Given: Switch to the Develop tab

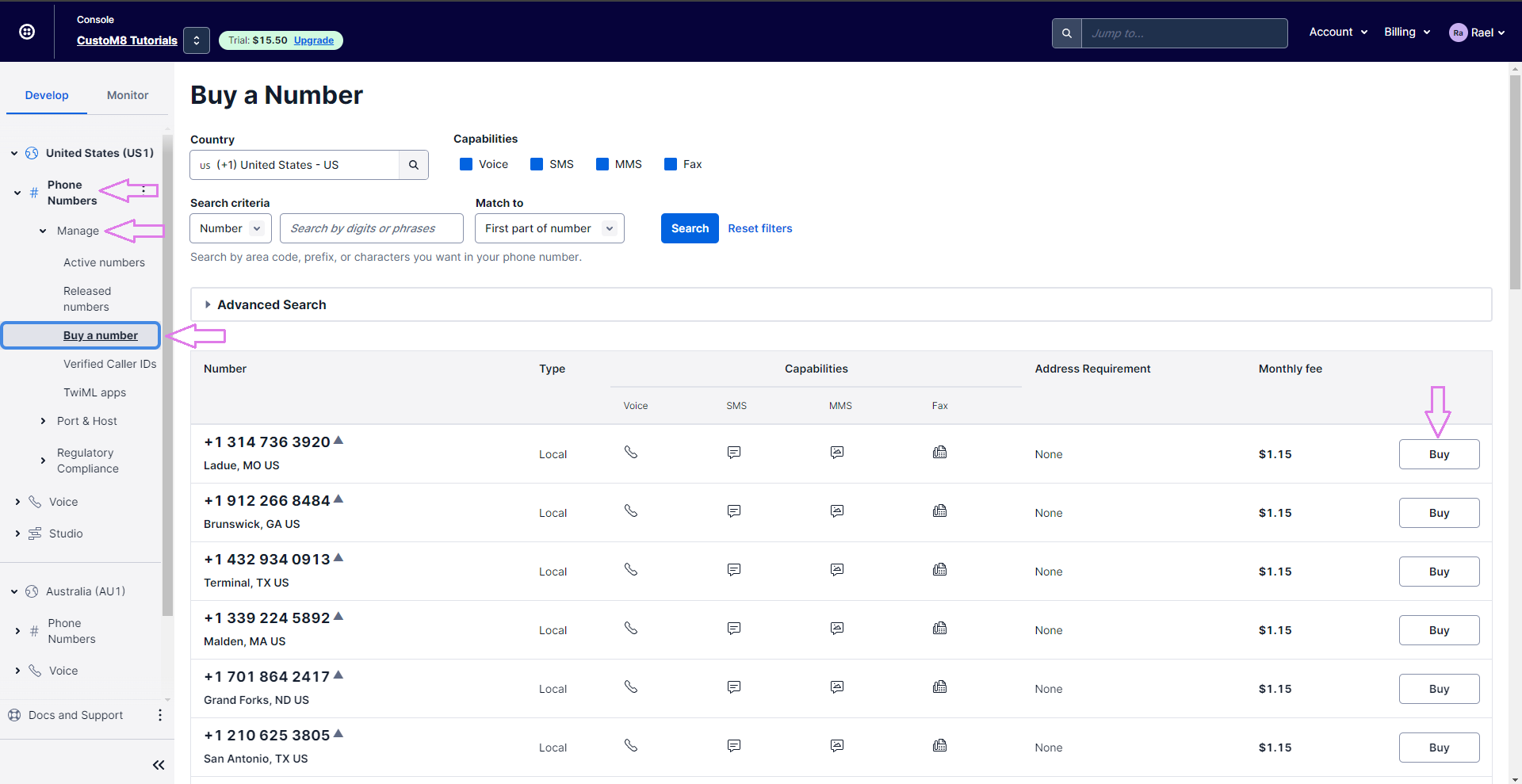Looking at the screenshot, I should click(47, 95).
